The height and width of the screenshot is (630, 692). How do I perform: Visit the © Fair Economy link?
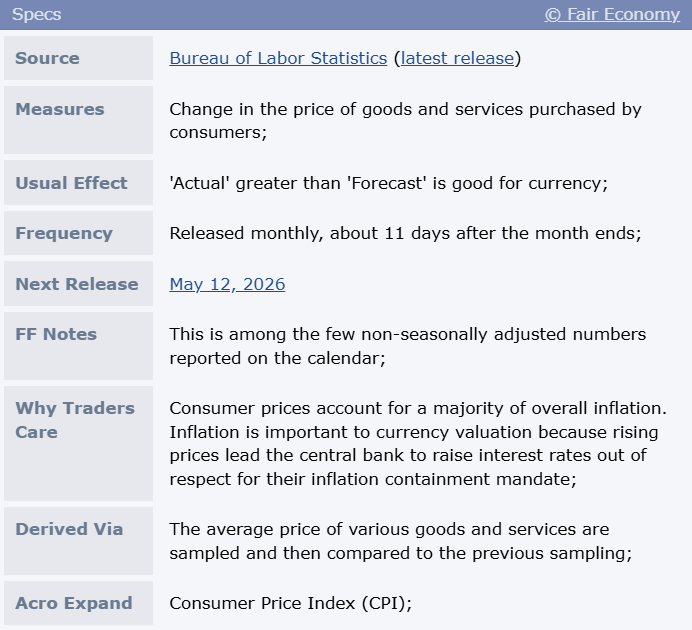[x=612, y=14]
